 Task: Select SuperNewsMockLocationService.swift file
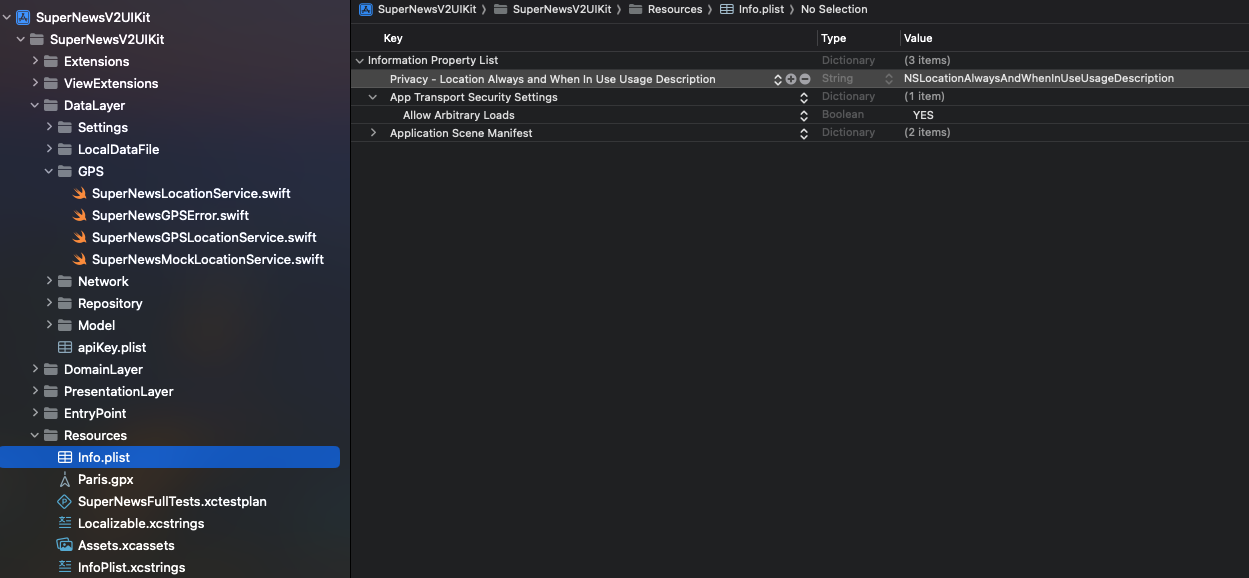tap(208, 259)
